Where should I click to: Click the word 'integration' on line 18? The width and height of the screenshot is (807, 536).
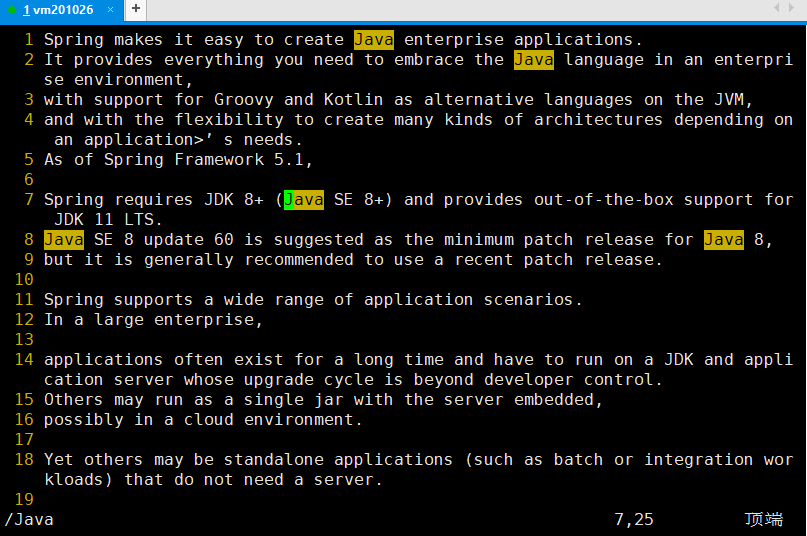click(699, 460)
